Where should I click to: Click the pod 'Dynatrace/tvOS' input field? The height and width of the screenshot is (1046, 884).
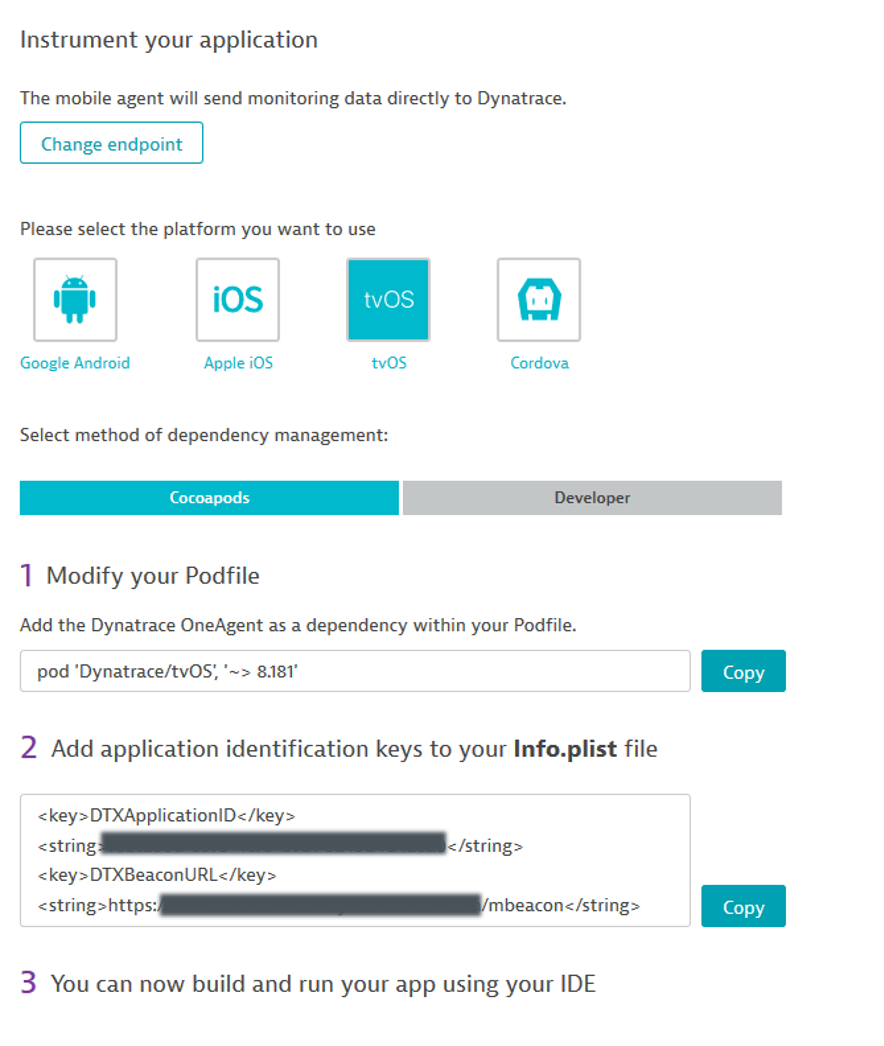coord(355,671)
